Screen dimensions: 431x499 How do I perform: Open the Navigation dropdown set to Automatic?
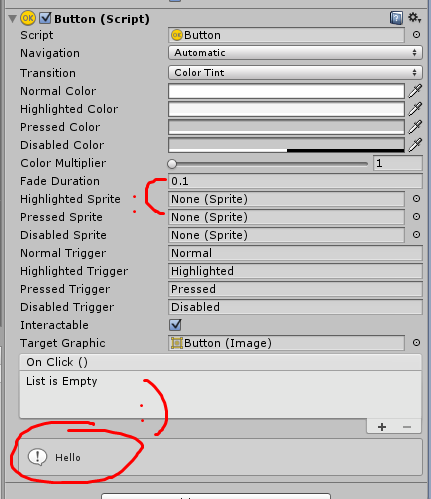(295, 53)
